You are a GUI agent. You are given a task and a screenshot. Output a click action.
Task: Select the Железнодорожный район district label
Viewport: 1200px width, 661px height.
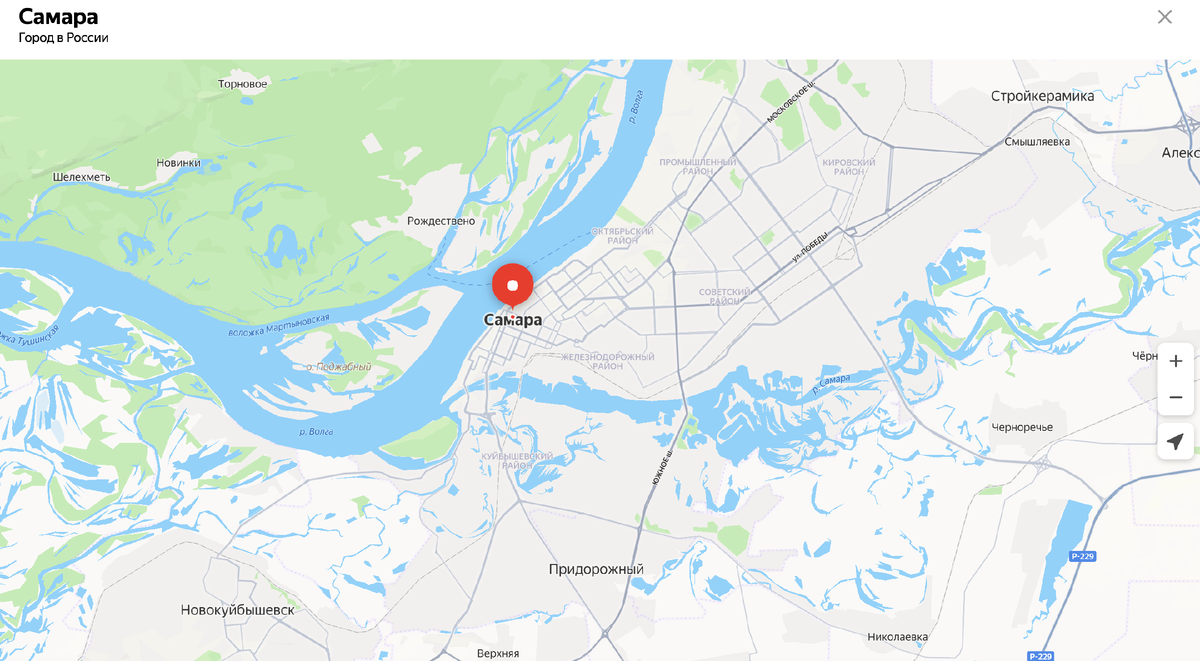pos(607,361)
